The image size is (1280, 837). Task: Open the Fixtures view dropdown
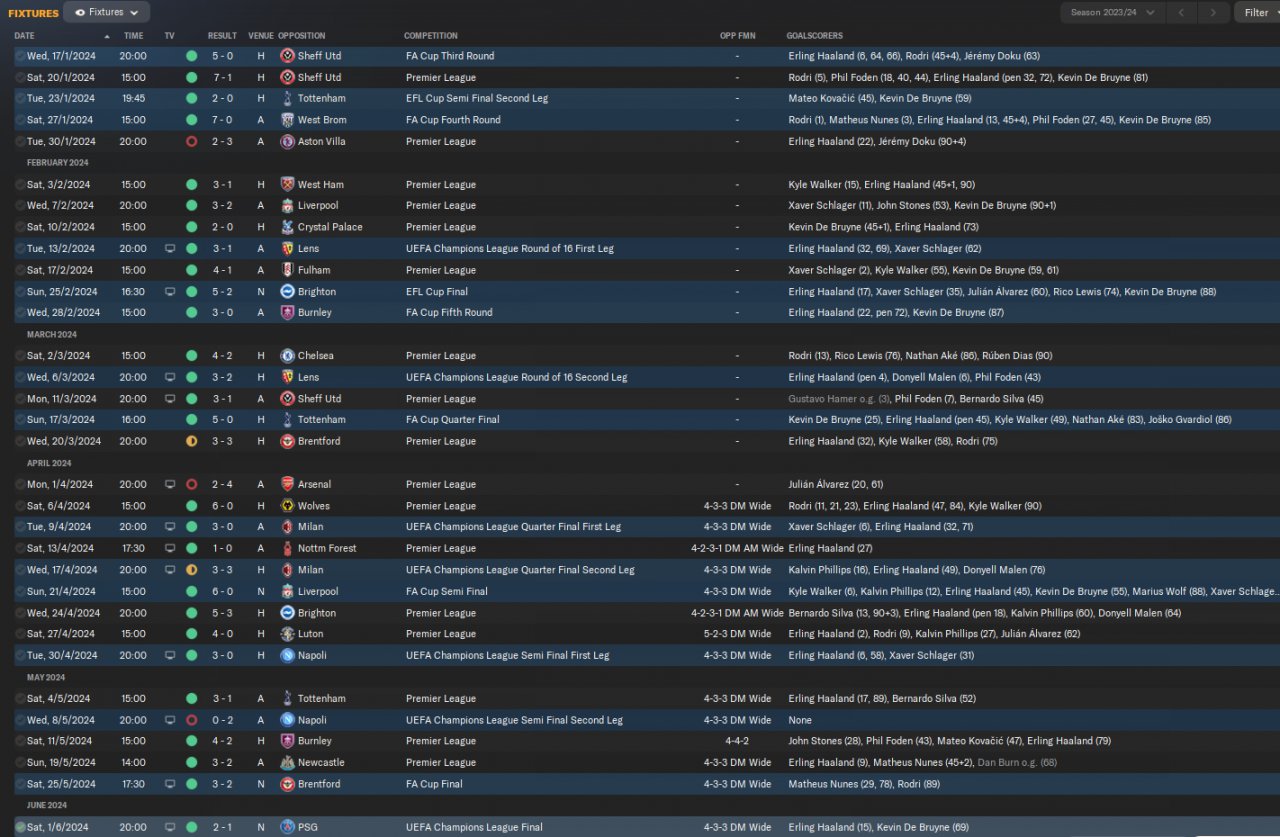[x=106, y=12]
